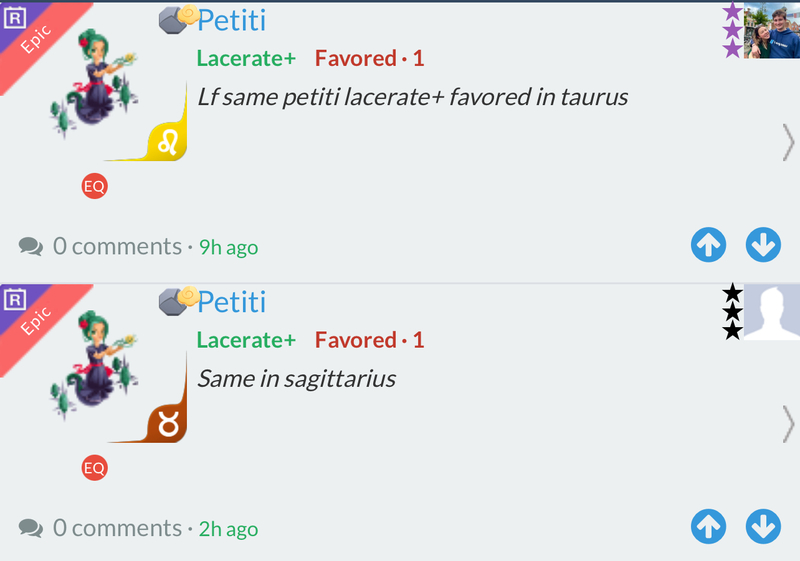
Task: Click the black star rating
Action: pos(732,312)
